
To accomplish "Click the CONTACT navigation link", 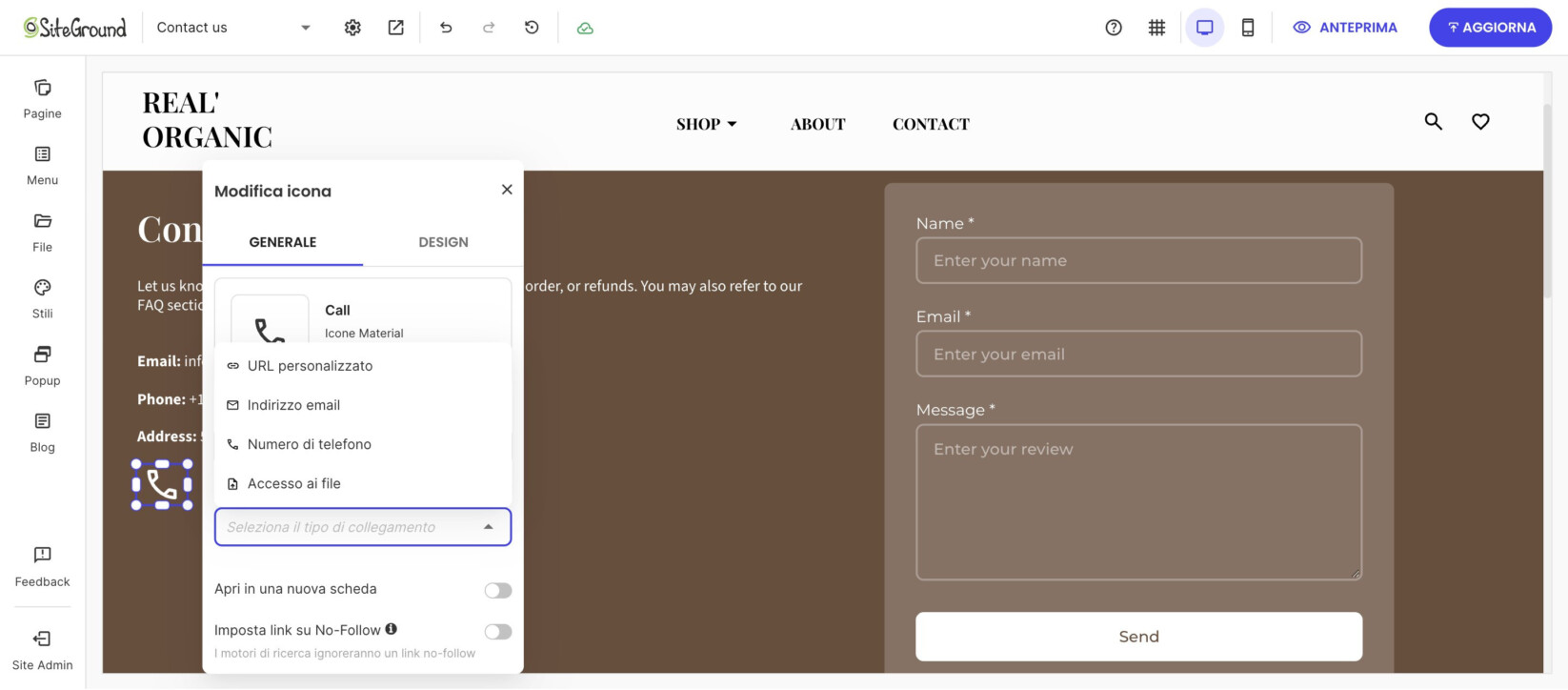I will coord(931,124).
